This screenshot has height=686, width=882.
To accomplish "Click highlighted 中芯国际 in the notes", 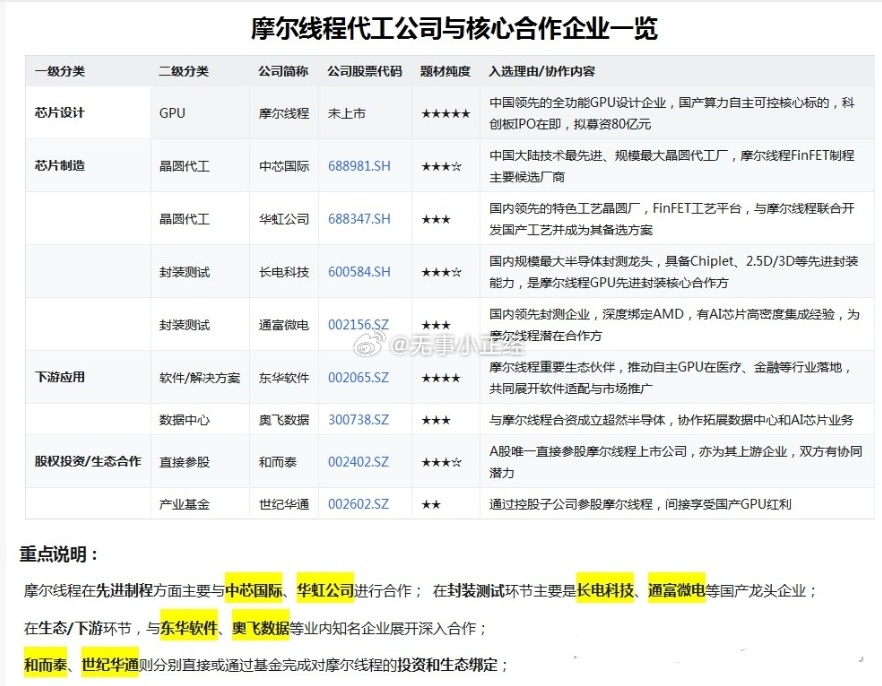I will 254,590.
